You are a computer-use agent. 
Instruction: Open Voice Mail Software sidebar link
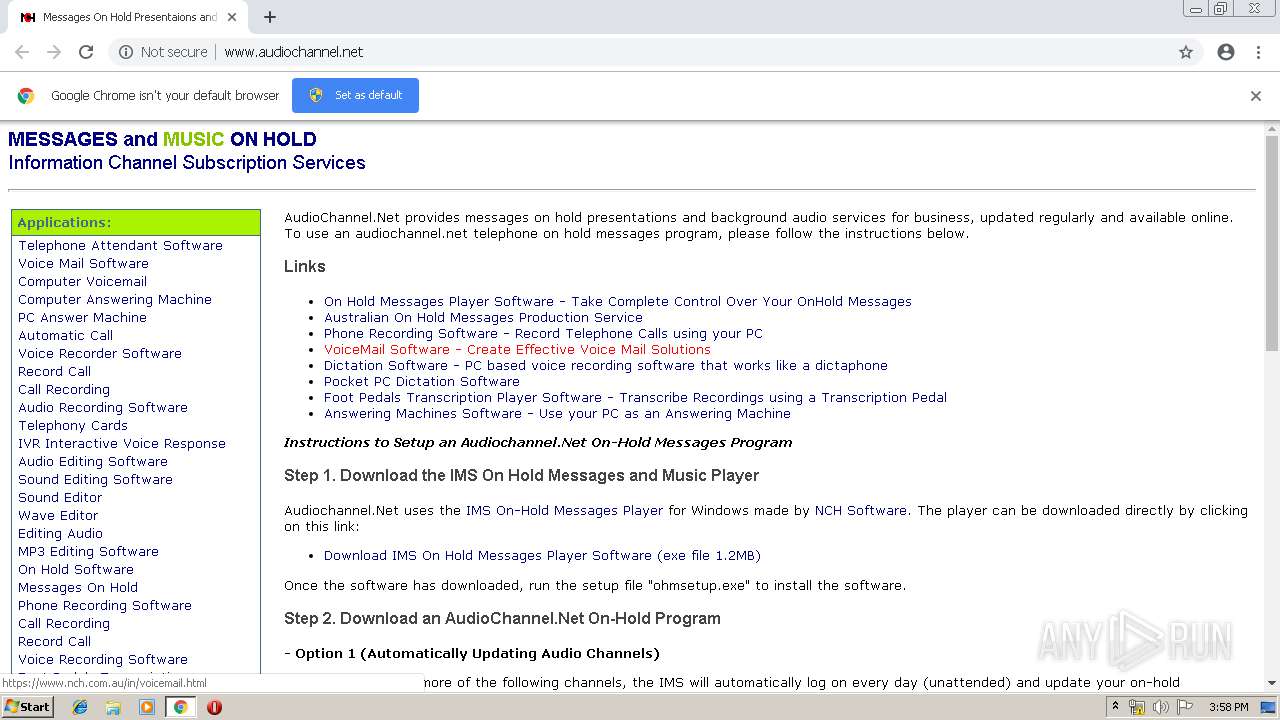(x=83, y=263)
